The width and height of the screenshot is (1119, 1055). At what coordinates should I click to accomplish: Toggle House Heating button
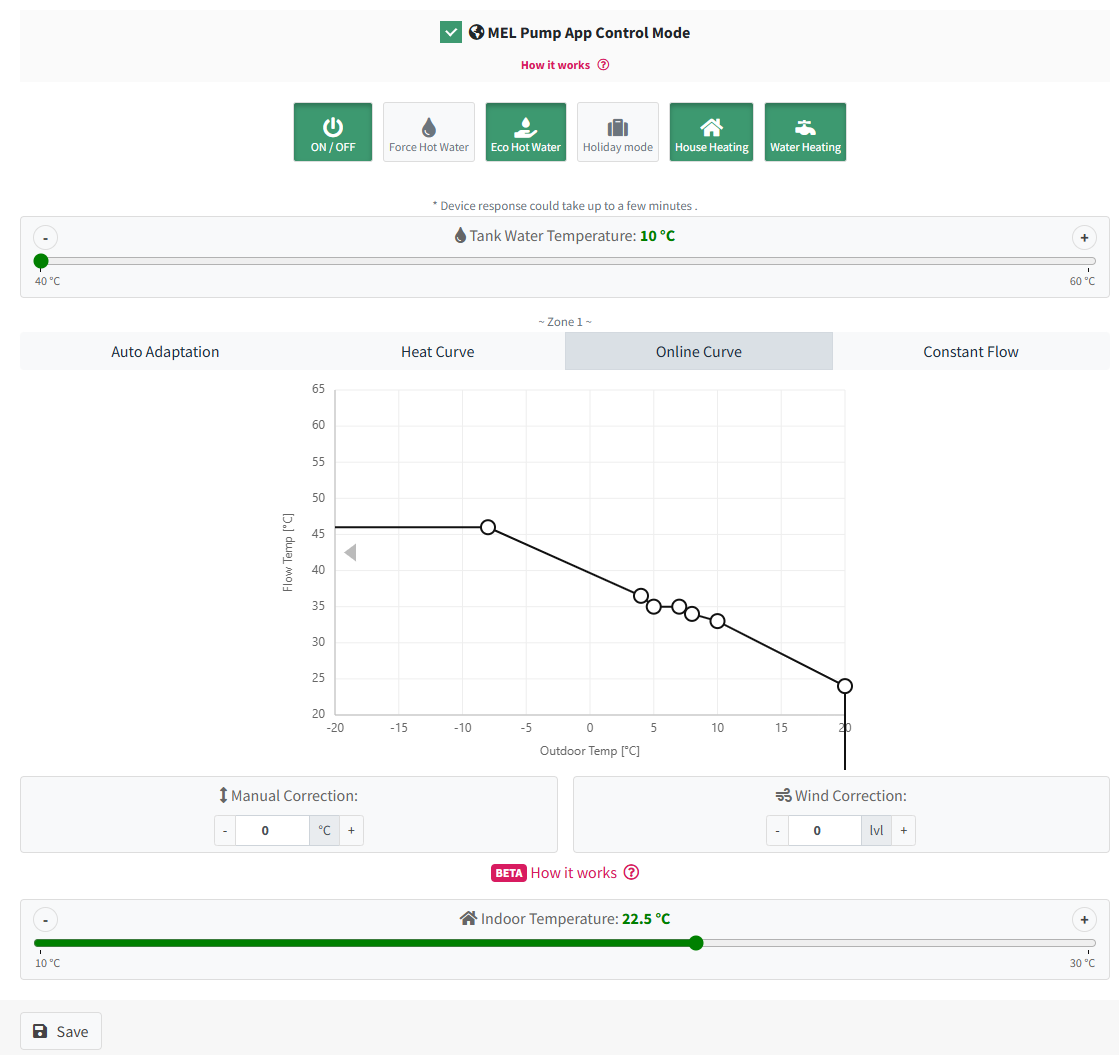click(711, 132)
